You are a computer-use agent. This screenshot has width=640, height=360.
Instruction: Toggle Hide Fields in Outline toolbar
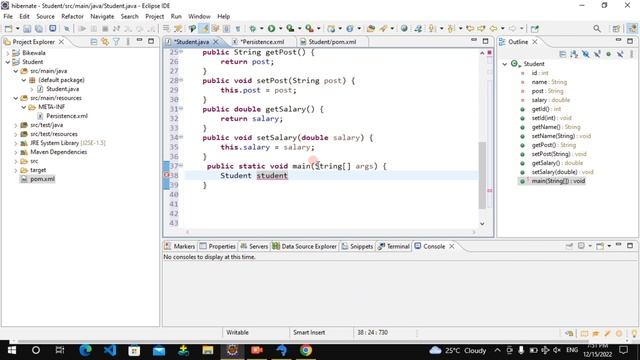tap(586, 54)
